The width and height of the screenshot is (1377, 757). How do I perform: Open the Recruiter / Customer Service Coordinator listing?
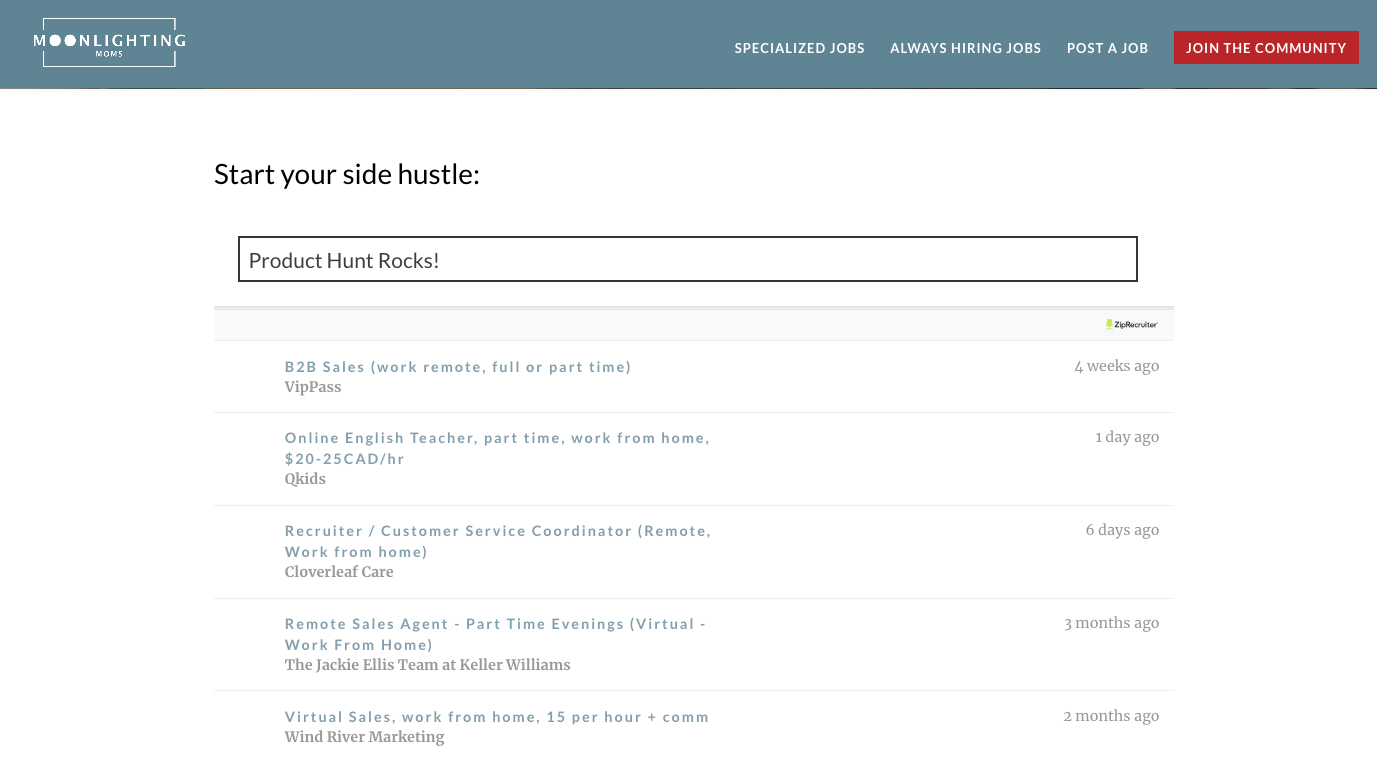click(x=498, y=541)
